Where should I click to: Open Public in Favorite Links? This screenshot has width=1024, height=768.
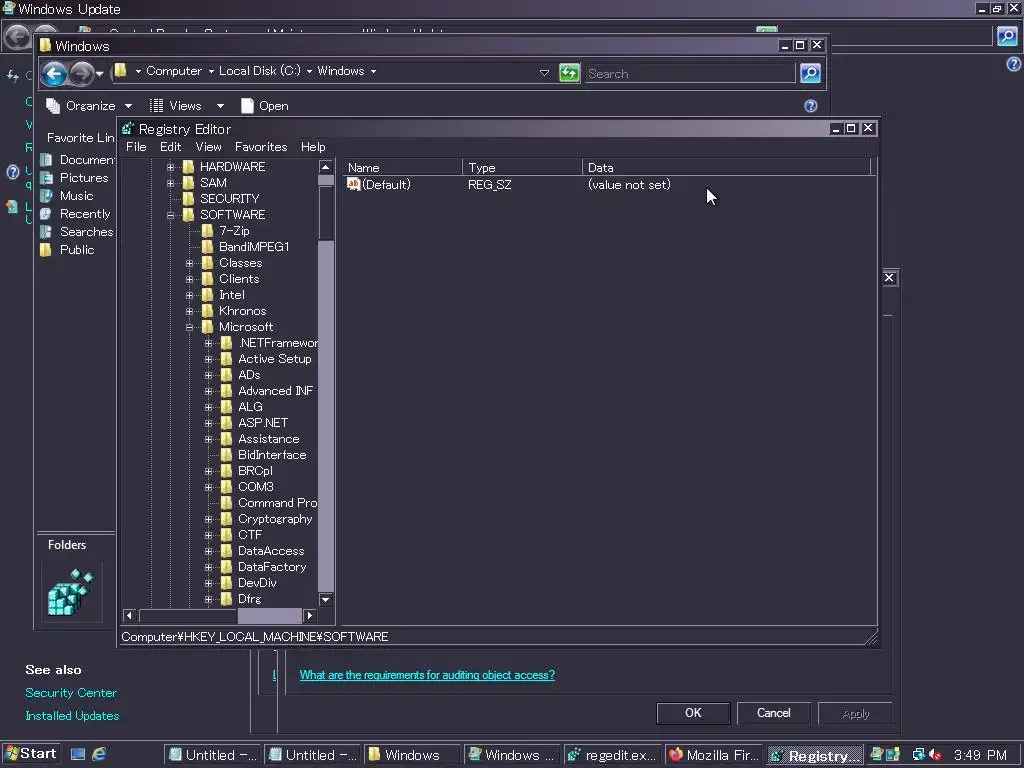tap(77, 250)
